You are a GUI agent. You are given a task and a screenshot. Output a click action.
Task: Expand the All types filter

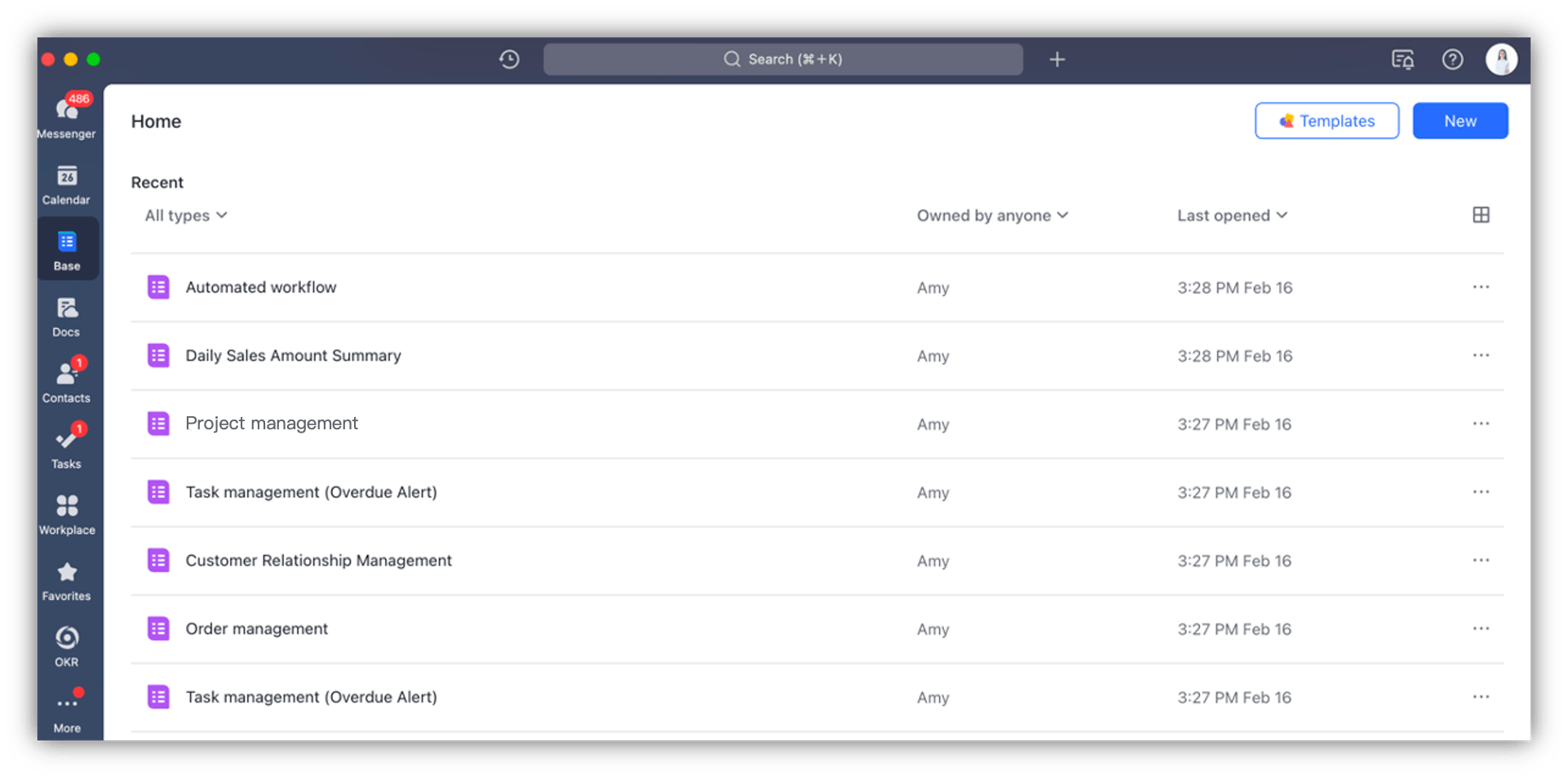click(186, 215)
